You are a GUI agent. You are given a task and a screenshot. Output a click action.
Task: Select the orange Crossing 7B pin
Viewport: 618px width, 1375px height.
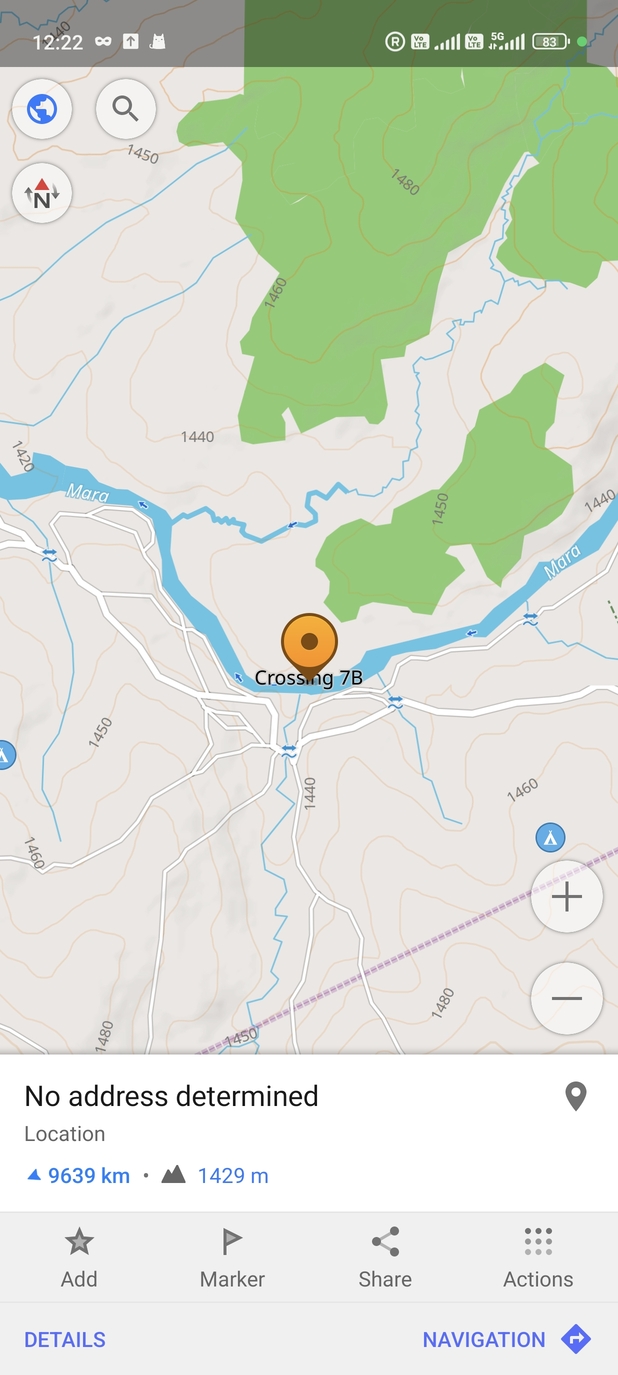309,646
